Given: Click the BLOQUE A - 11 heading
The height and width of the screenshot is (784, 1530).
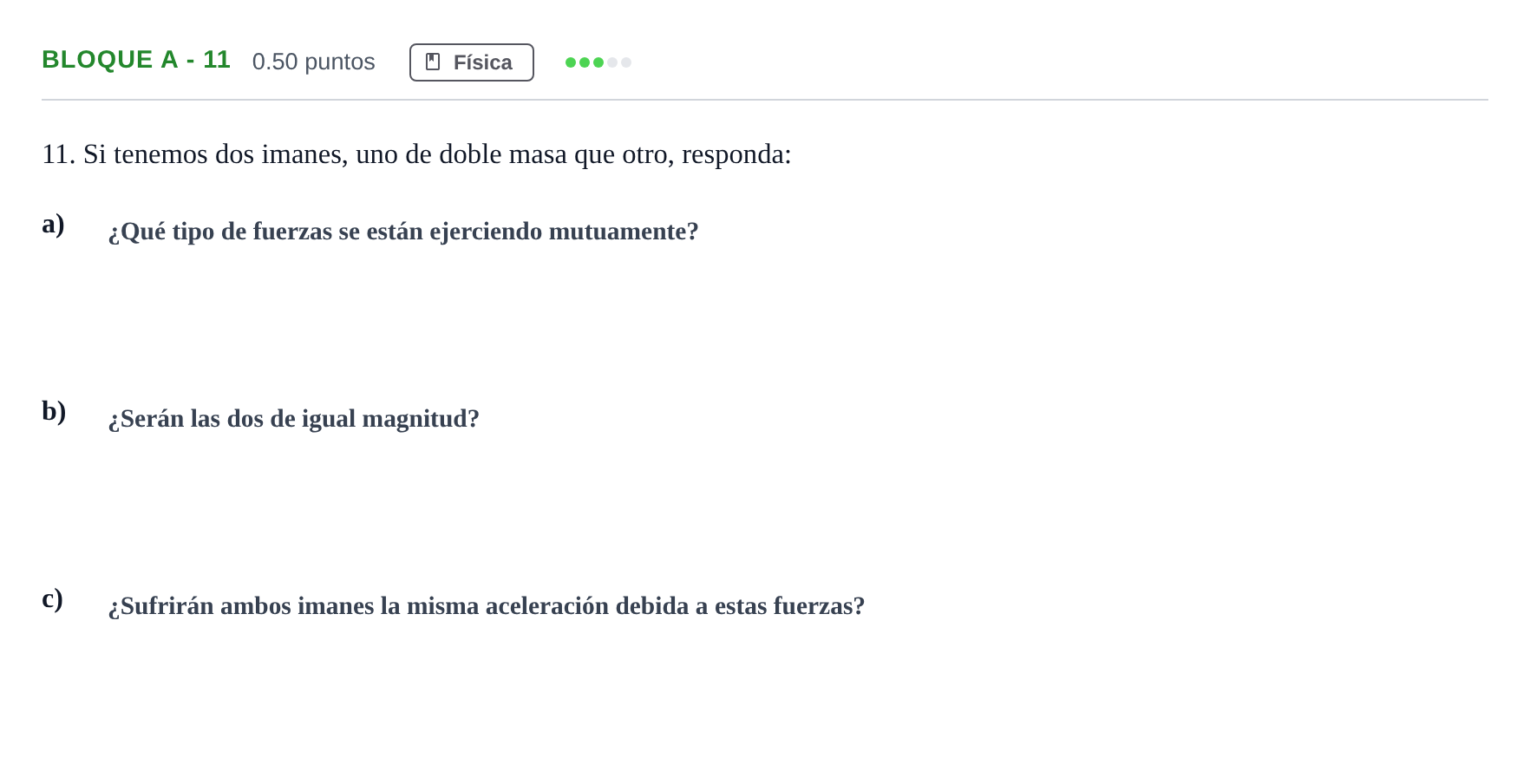Looking at the screenshot, I should (136, 60).
